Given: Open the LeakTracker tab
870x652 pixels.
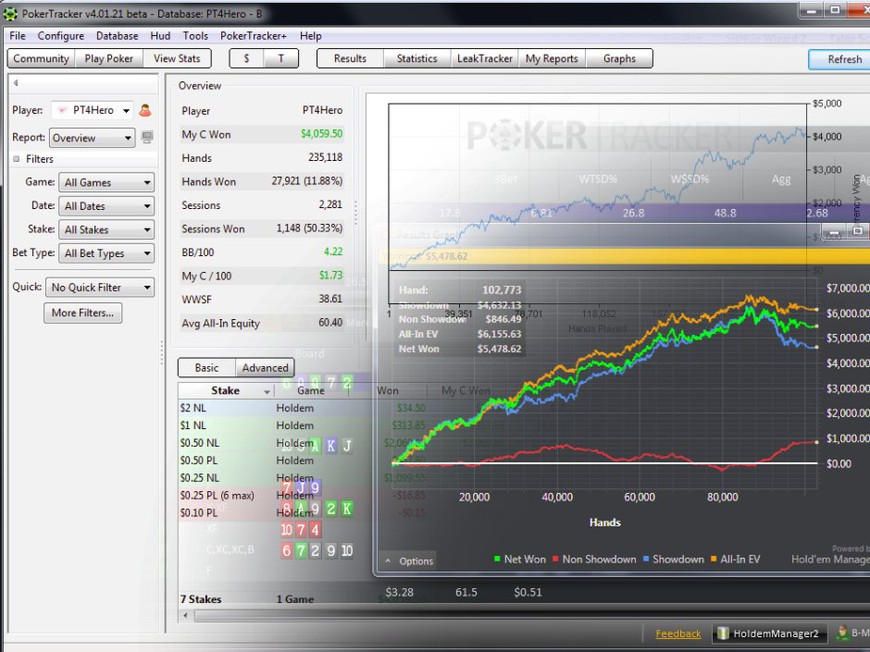Looking at the screenshot, I should 484,58.
